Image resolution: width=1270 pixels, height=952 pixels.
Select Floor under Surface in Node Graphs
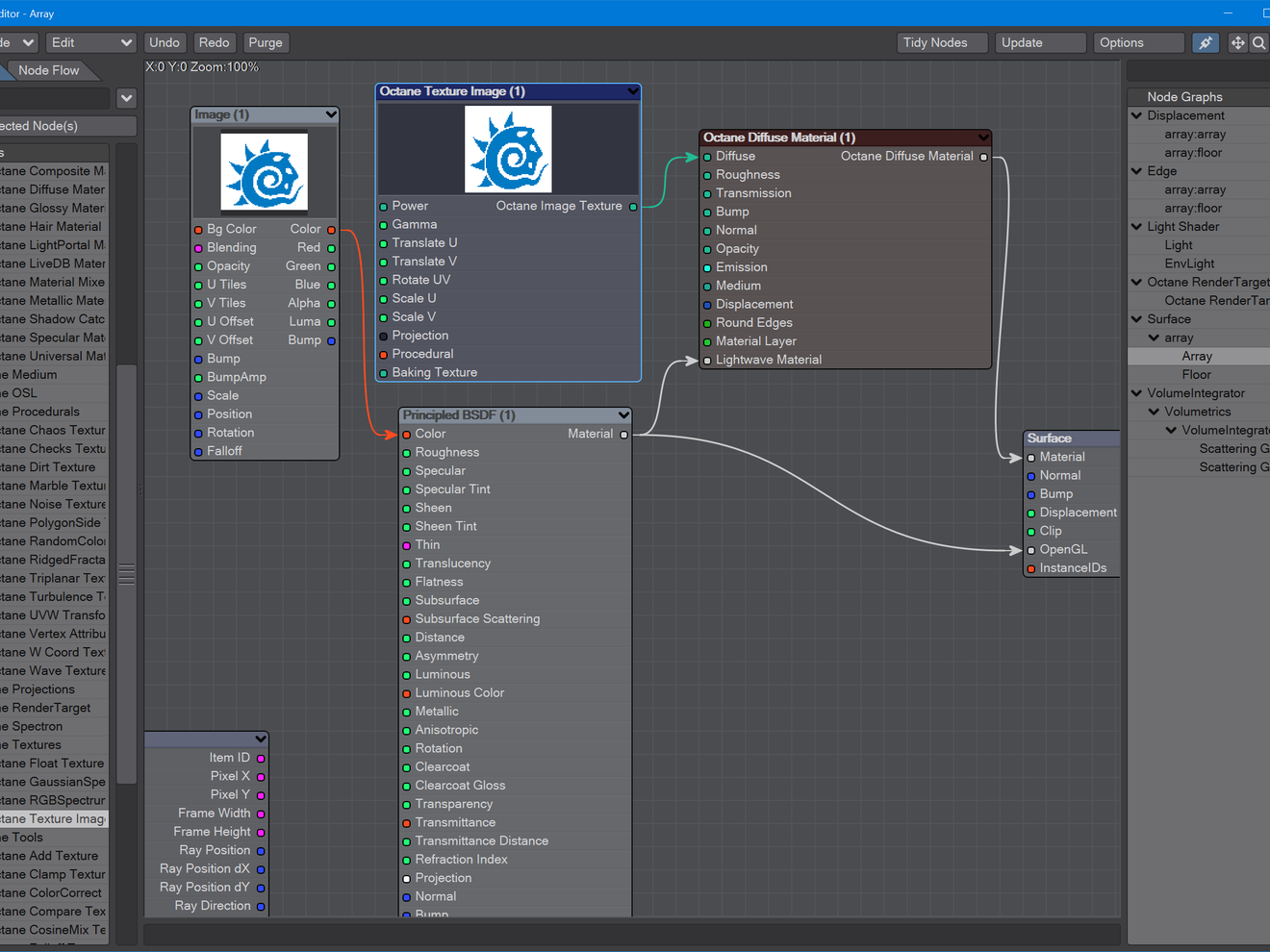(x=1198, y=375)
